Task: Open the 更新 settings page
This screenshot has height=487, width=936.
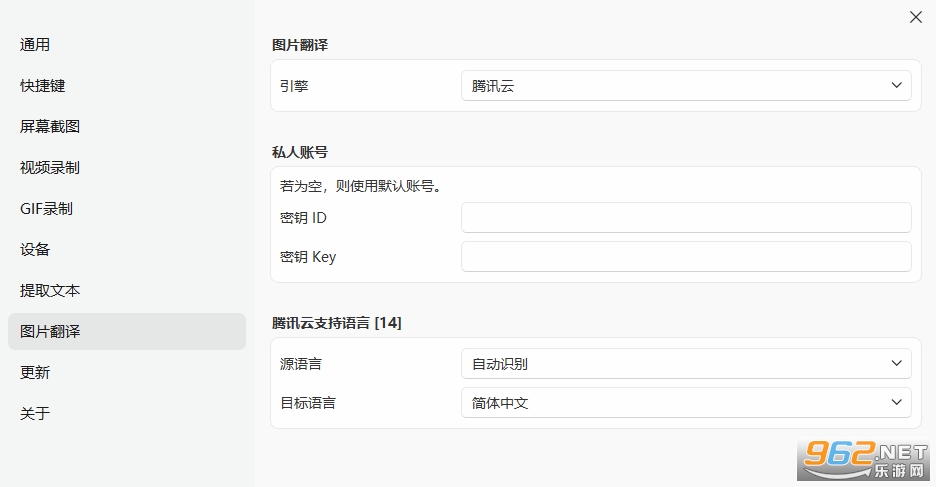Action: pyautogui.click(x=127, y=372)
